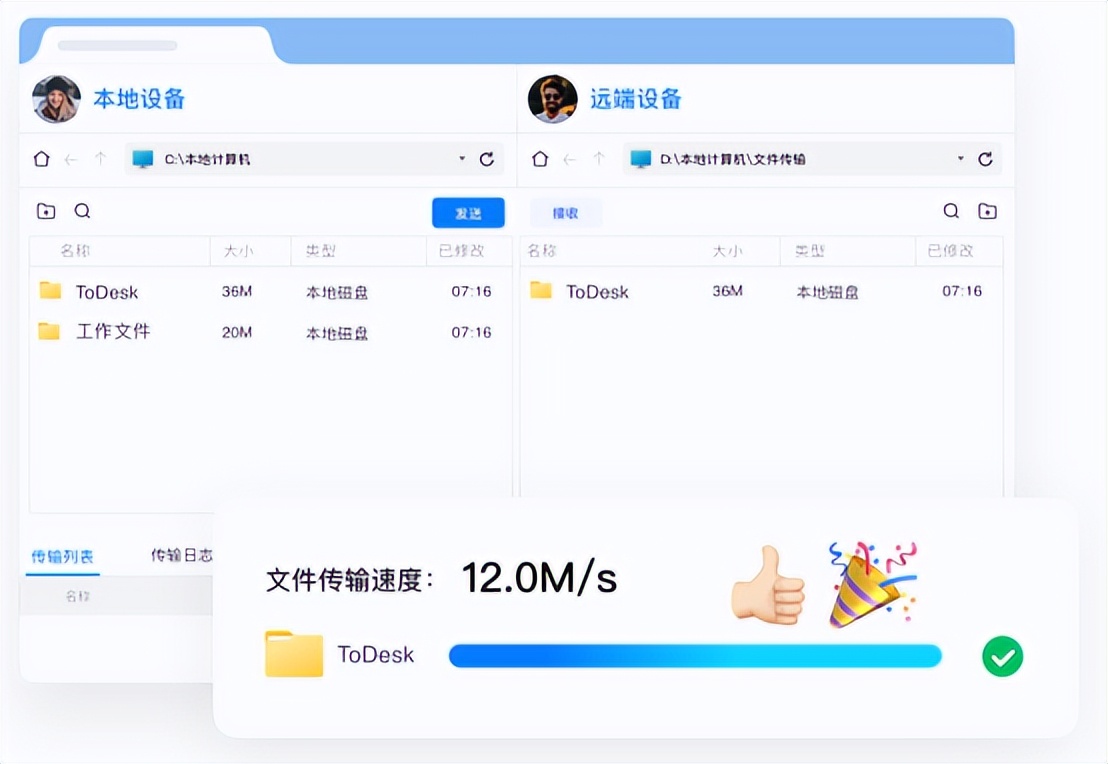Image resolution: width=1108 pixels, height=764 pixels.
Task: Click the back navigation arrow on local panel
Action: coord(72,158)
